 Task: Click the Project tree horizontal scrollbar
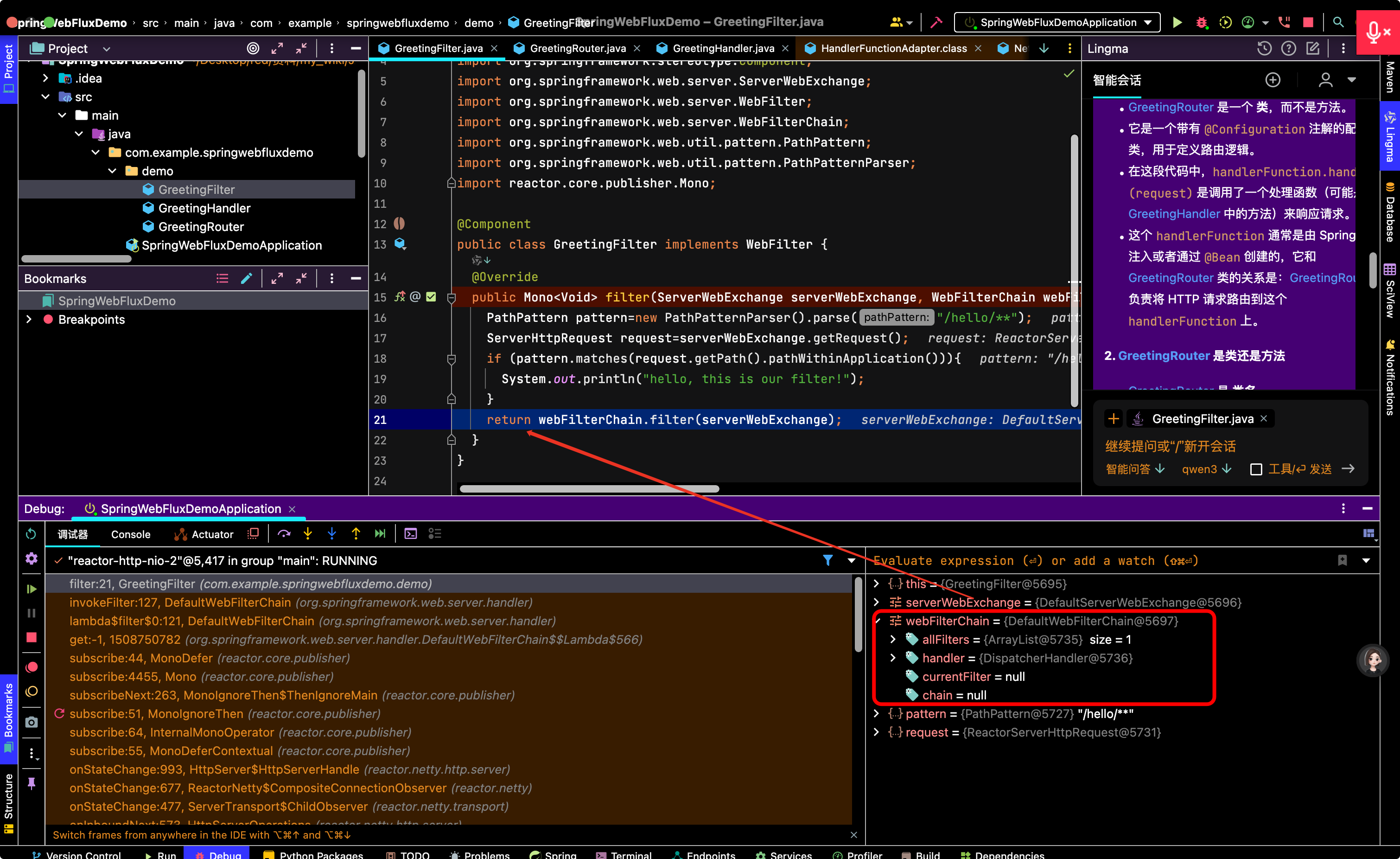(x=76, y=259)
